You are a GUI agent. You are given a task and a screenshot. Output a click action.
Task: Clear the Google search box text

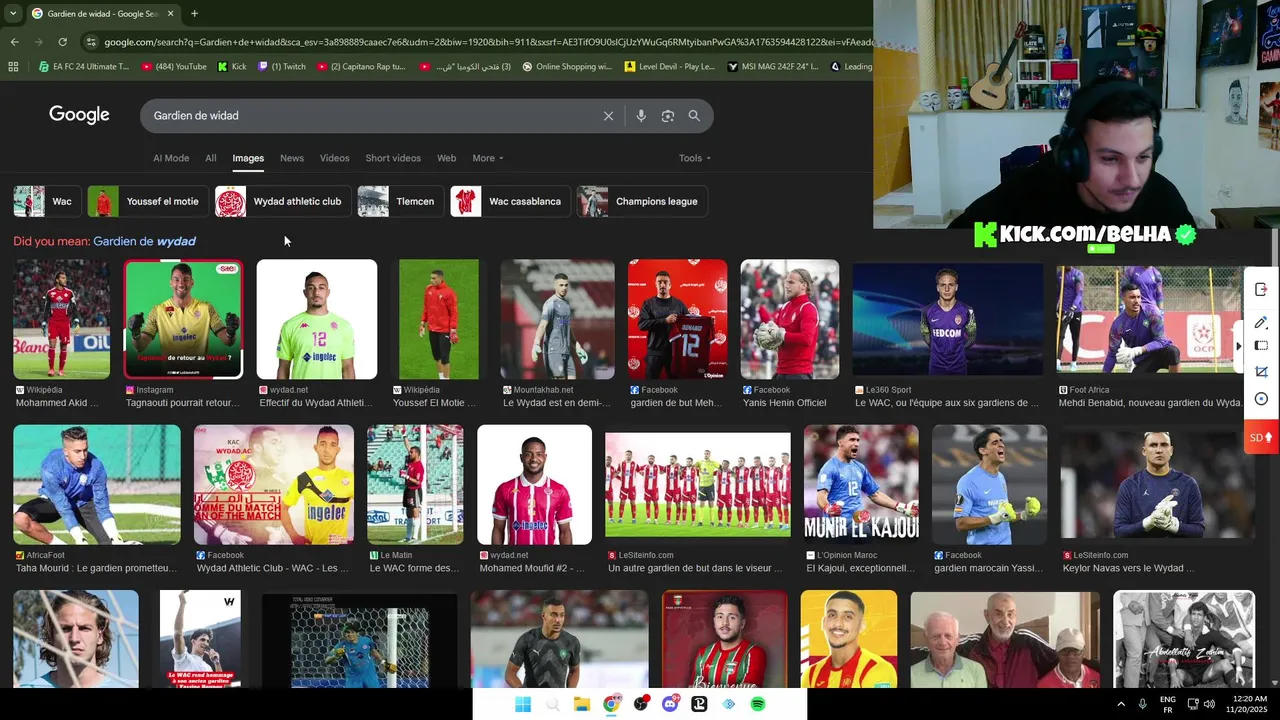(x=608, y=116)
